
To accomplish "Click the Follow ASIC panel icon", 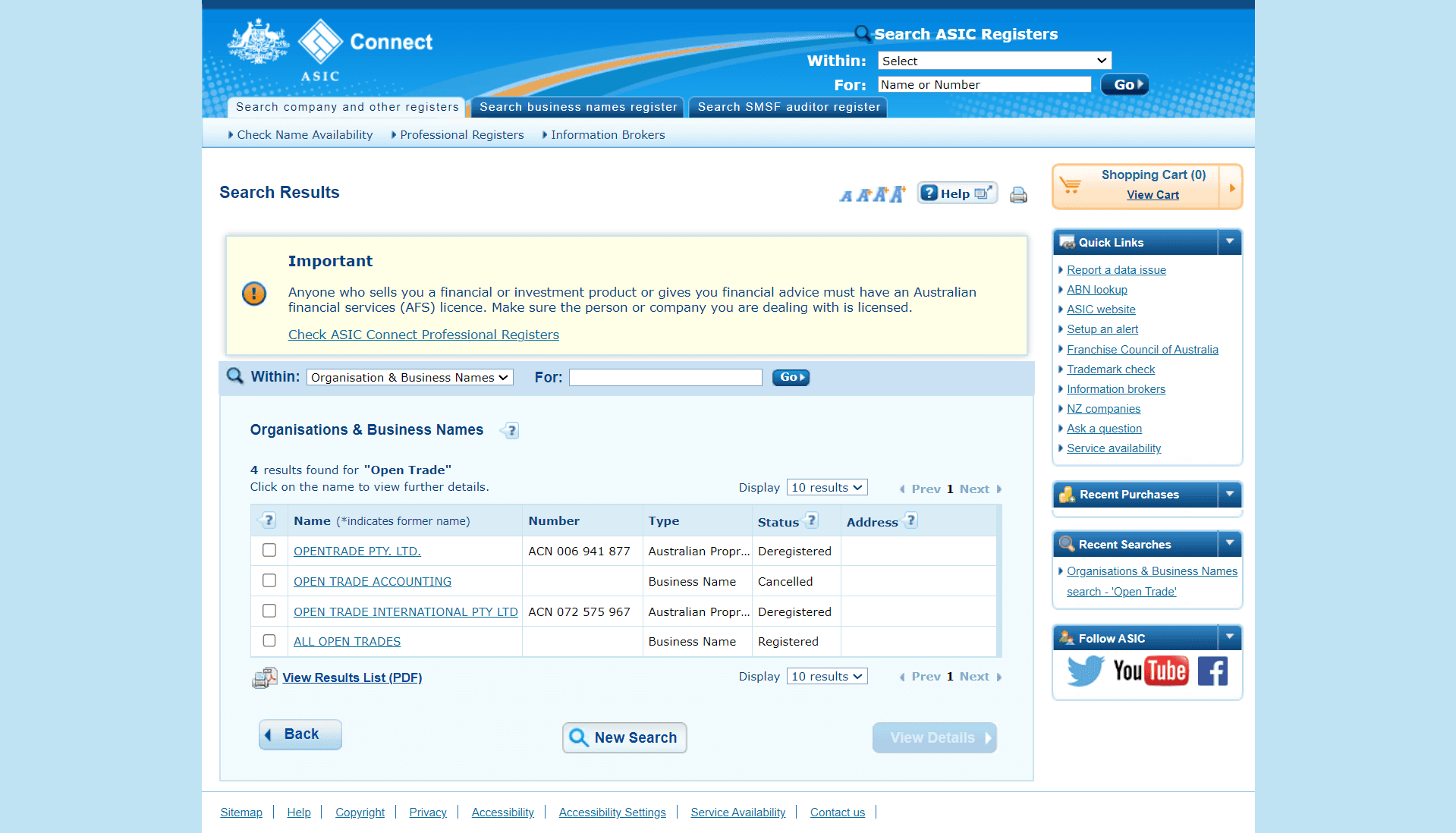I will 1067,638.
